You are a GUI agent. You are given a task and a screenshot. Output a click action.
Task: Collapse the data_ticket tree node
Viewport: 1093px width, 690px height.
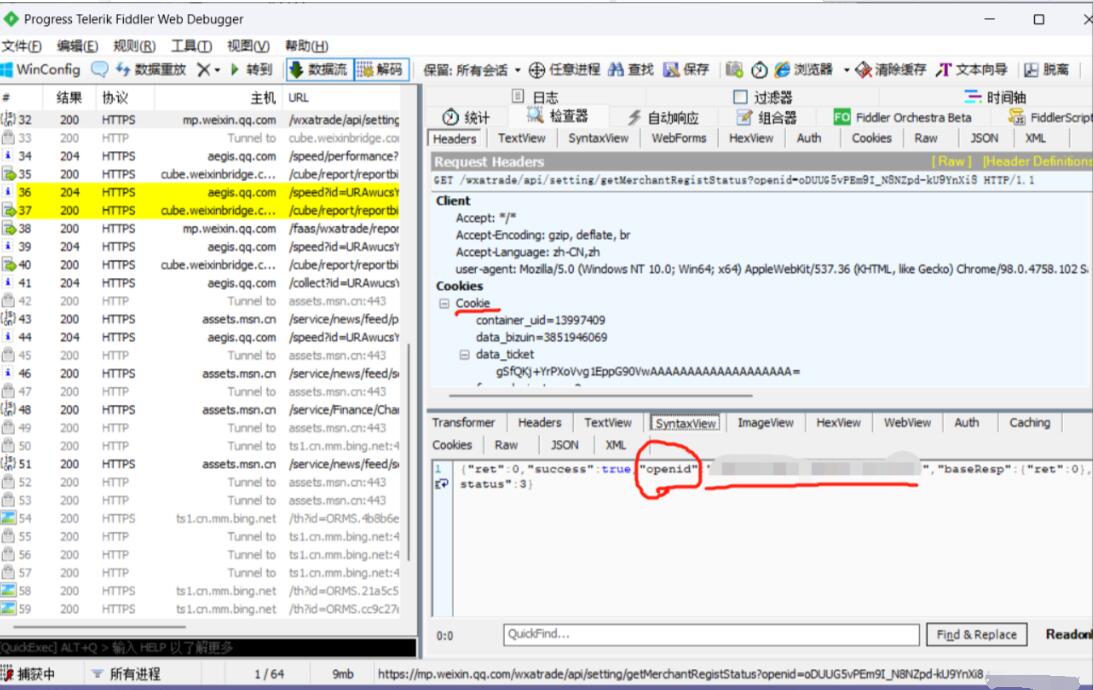point(464,354)
